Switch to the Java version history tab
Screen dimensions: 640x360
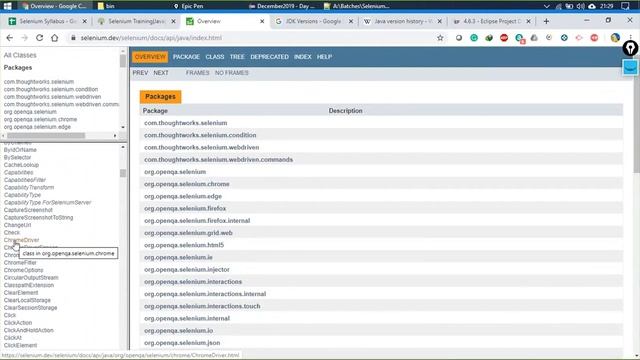[x=402, y=21]
